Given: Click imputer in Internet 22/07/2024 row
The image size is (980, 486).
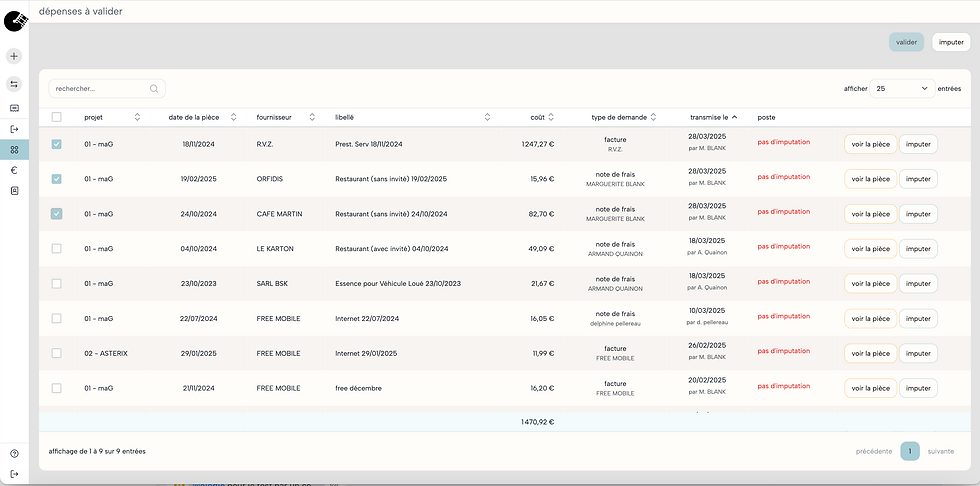Looking at the screenshot, I should (x=918, y=319).
